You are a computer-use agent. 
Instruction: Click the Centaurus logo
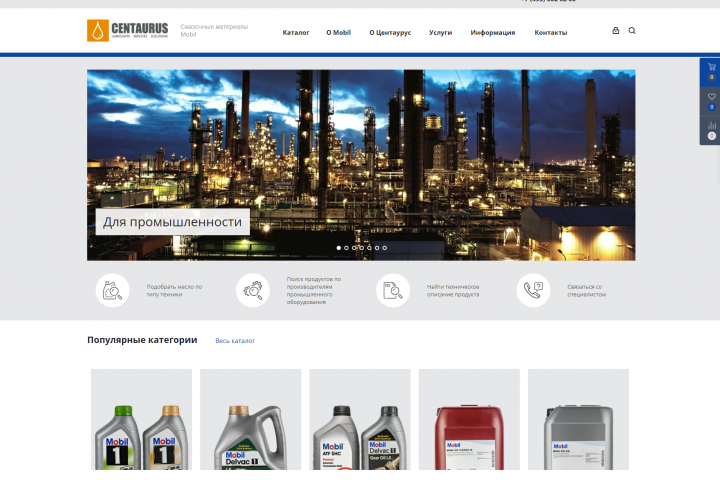point(128,30)
